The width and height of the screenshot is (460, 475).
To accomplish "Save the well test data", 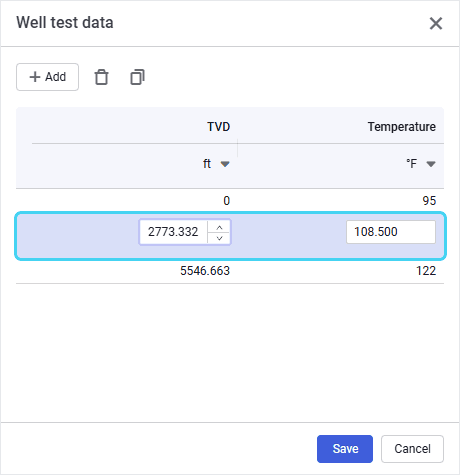I will 345,449.
